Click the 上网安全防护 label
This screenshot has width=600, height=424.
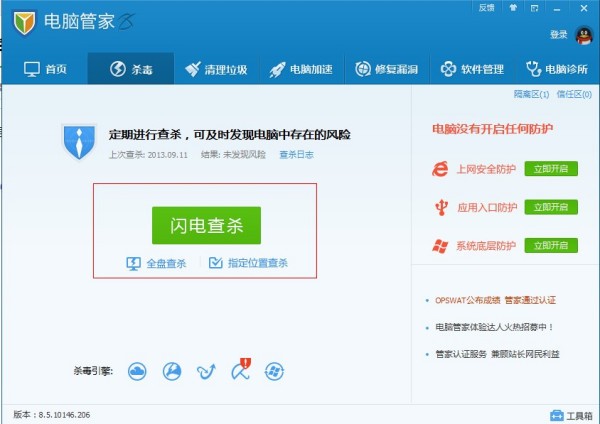pos(486,169)
